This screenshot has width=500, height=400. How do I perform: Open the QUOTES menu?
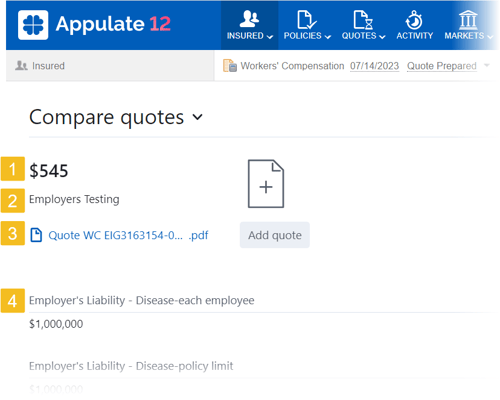click(x=363, y=36)
